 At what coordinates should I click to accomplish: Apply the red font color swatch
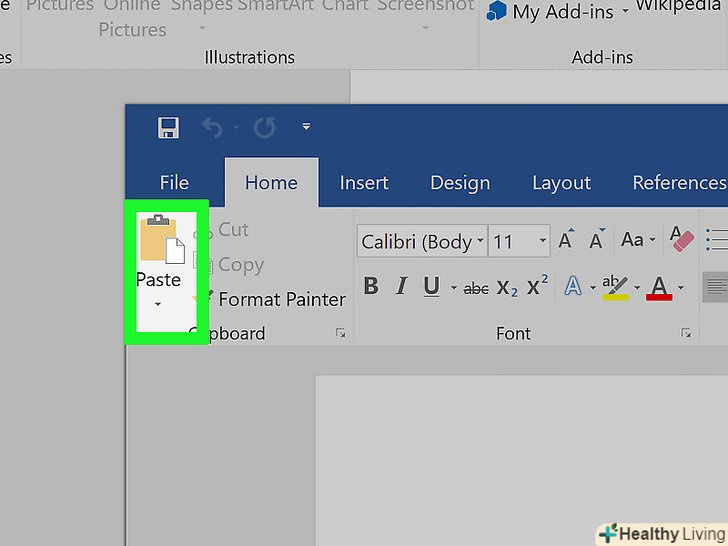(659, 288)
